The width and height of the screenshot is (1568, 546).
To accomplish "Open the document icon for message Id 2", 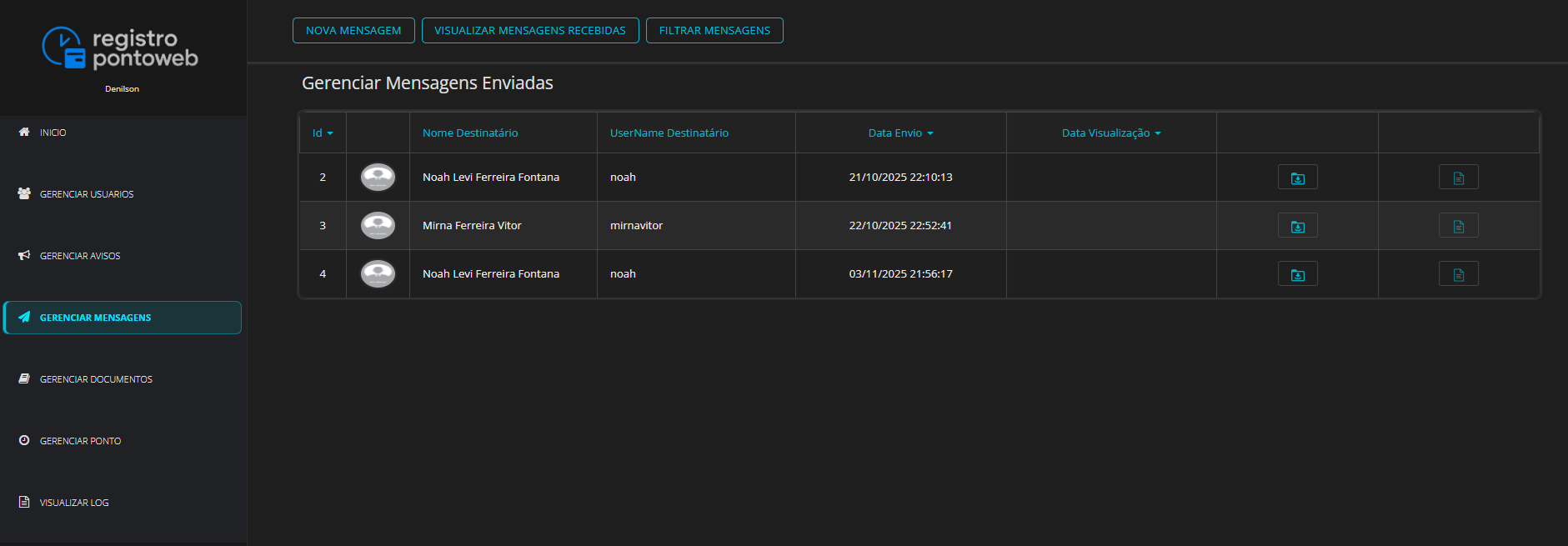I will (x=1458, y=178).
